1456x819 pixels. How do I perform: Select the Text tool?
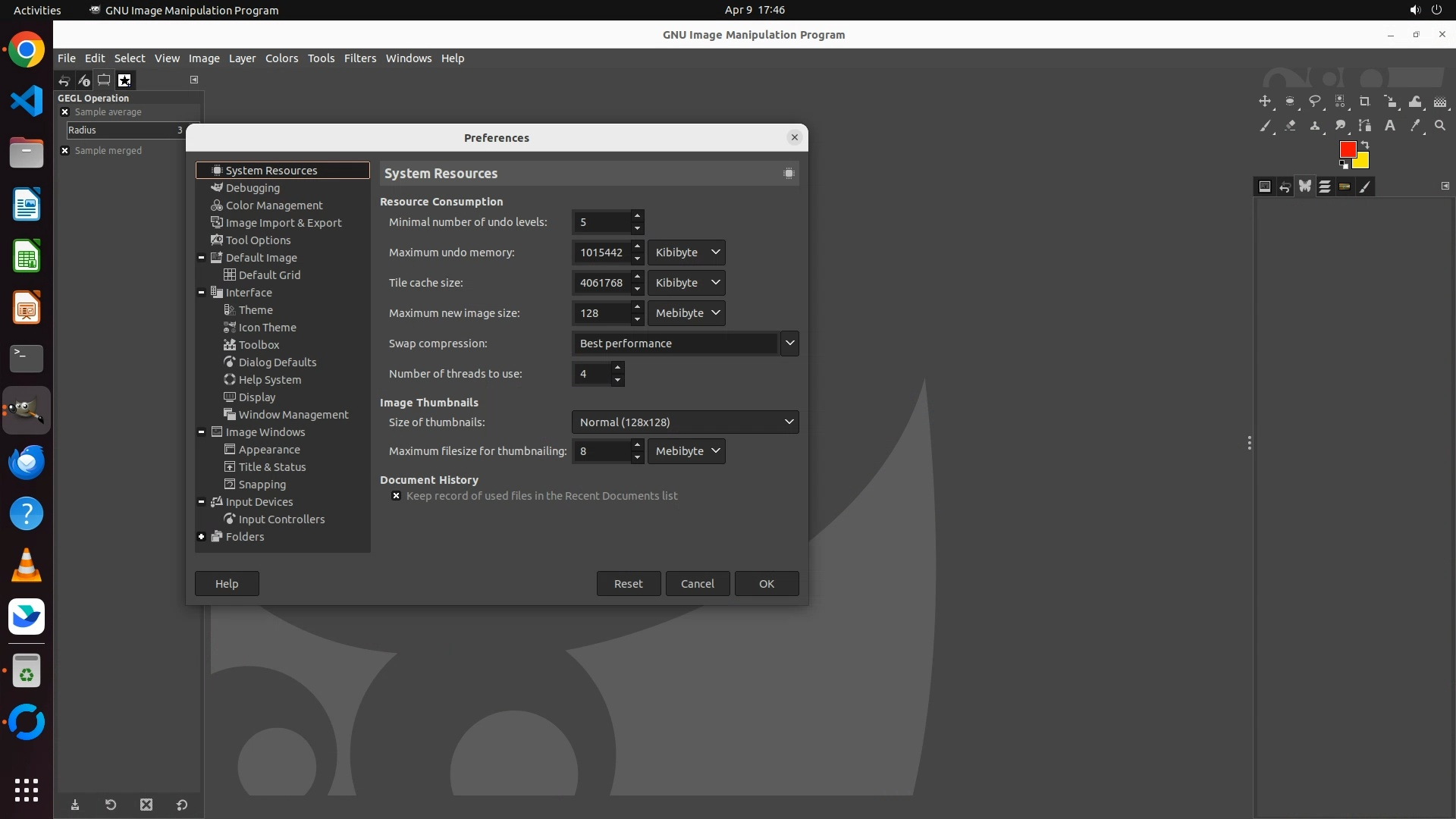[x=1390, y=126]
